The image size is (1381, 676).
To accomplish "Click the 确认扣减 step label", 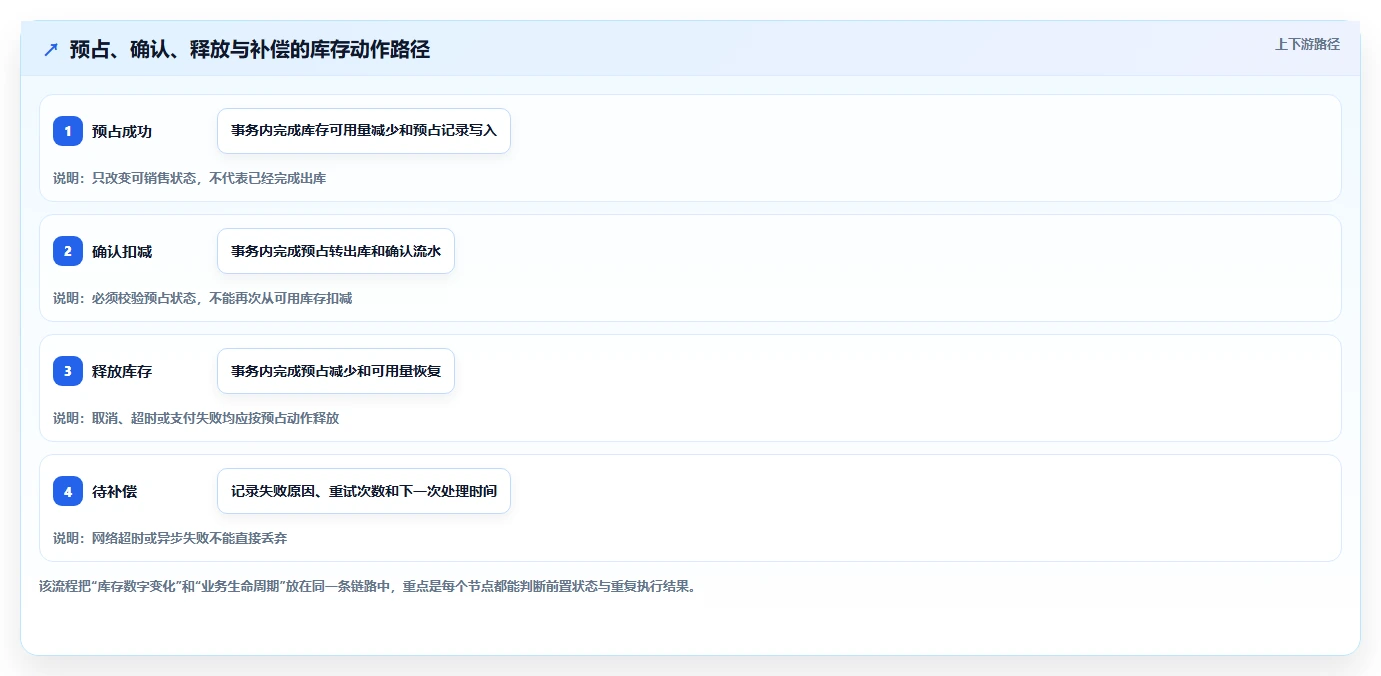I will tap(122, 252).
